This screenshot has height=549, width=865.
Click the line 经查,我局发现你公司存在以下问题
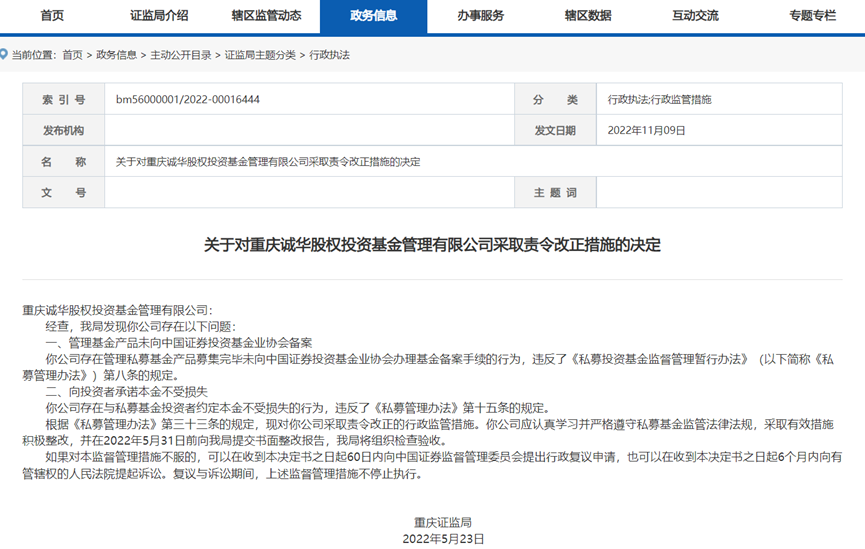(x=140, y=327)
